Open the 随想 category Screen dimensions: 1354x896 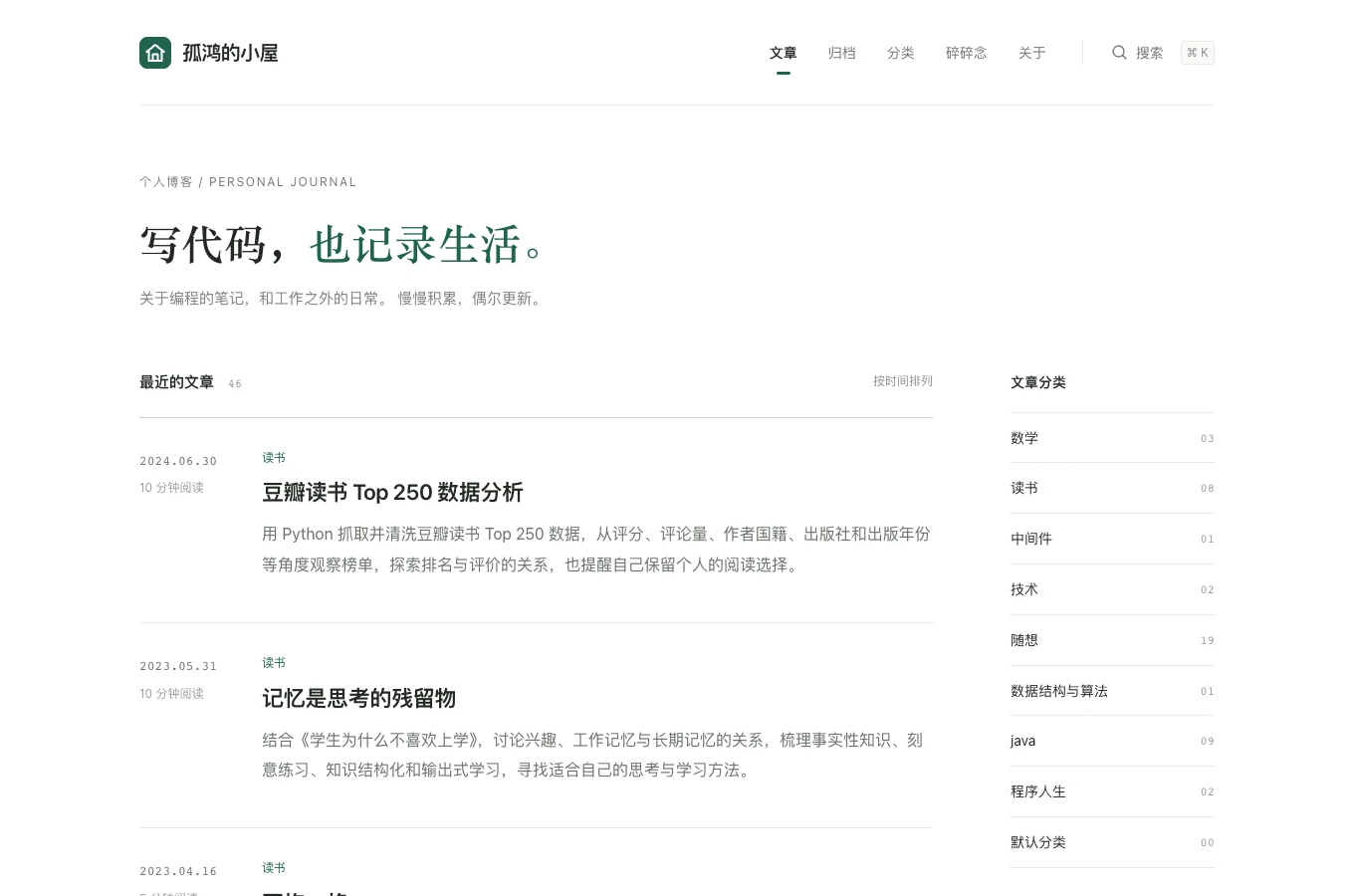[x=1112, y=640]
